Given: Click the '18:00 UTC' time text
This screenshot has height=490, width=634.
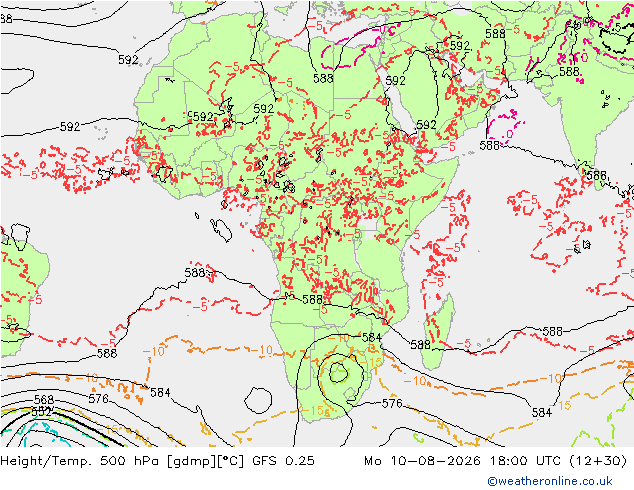Looking at the screenshot, I should pyautogui.click(x=525, y=461).
